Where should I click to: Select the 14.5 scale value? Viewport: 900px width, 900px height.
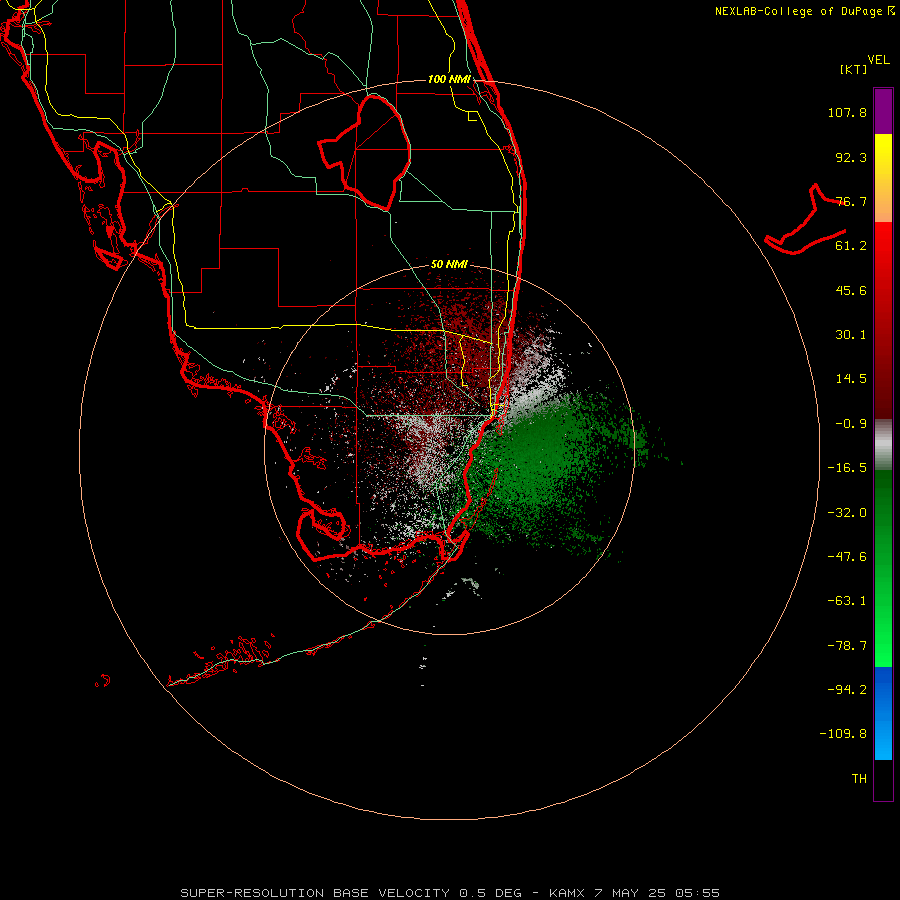(851, 379)
